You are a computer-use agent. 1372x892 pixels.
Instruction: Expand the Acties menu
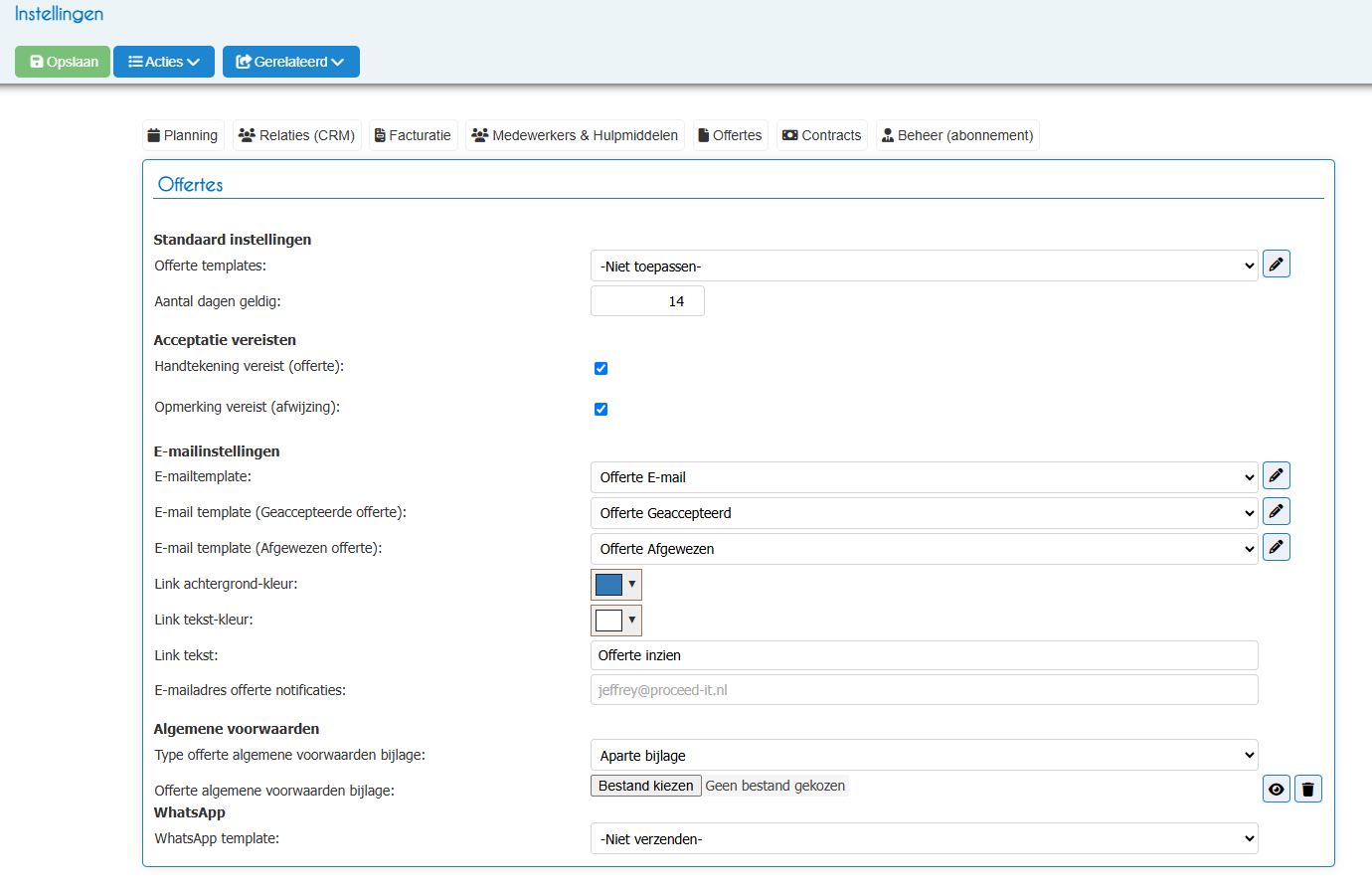164,62
